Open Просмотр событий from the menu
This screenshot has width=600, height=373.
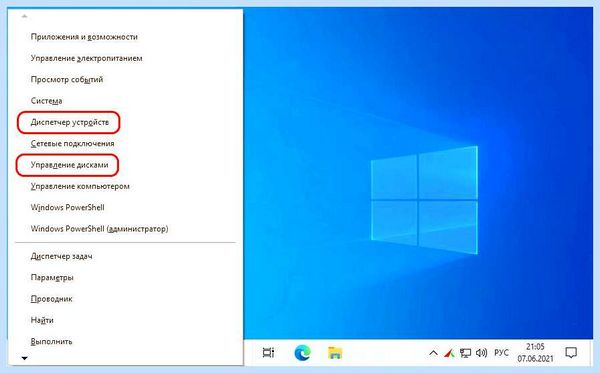coord(67,80)
